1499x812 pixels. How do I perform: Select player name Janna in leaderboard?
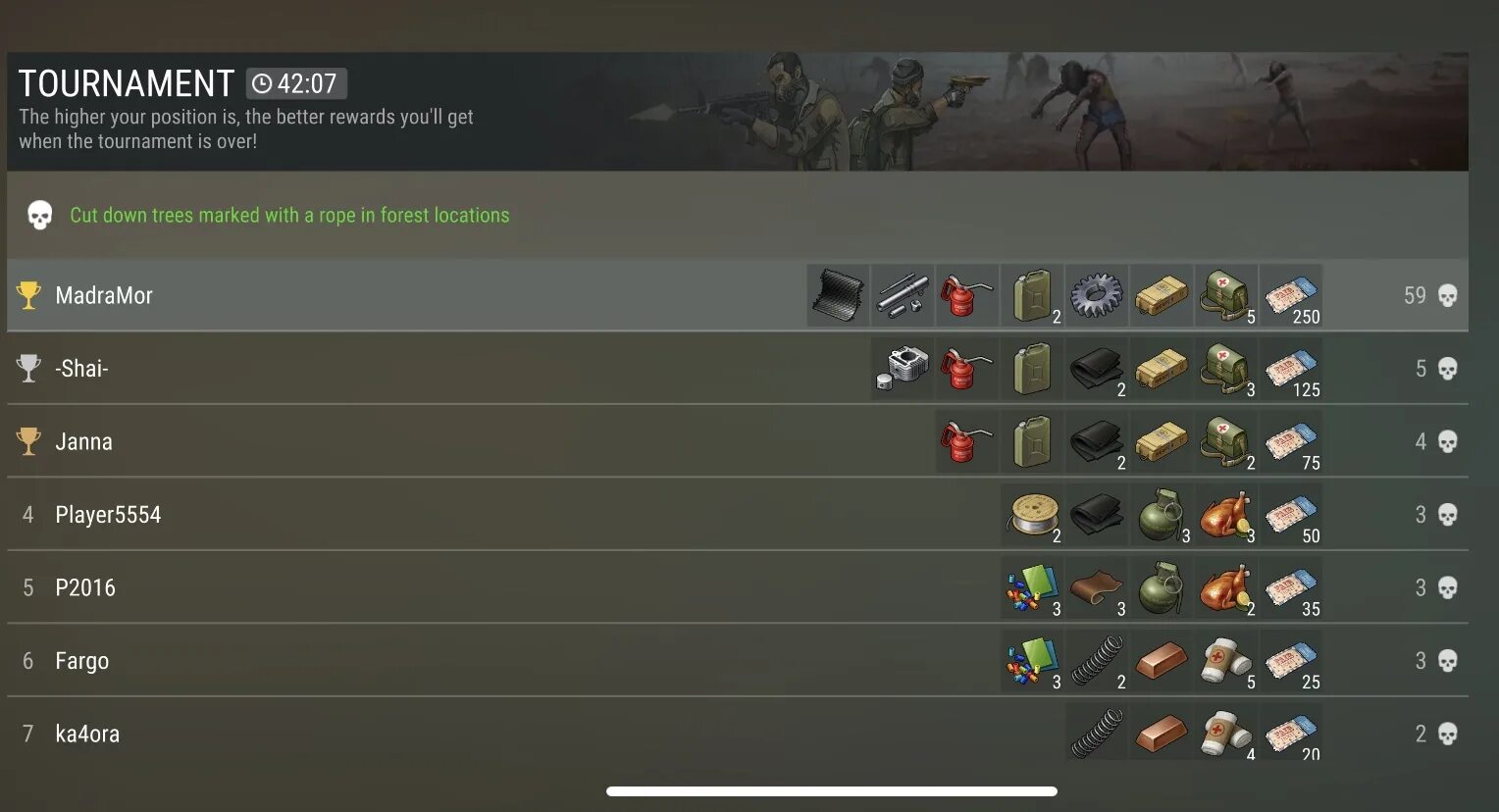(x=84, y=441)
